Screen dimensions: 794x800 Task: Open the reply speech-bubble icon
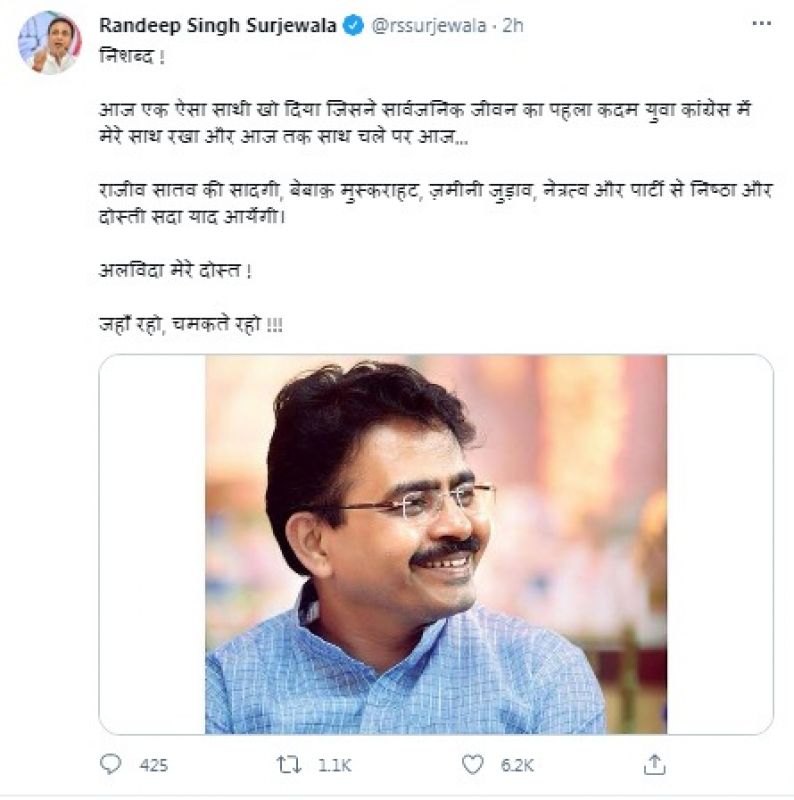[x=111, y=765]
